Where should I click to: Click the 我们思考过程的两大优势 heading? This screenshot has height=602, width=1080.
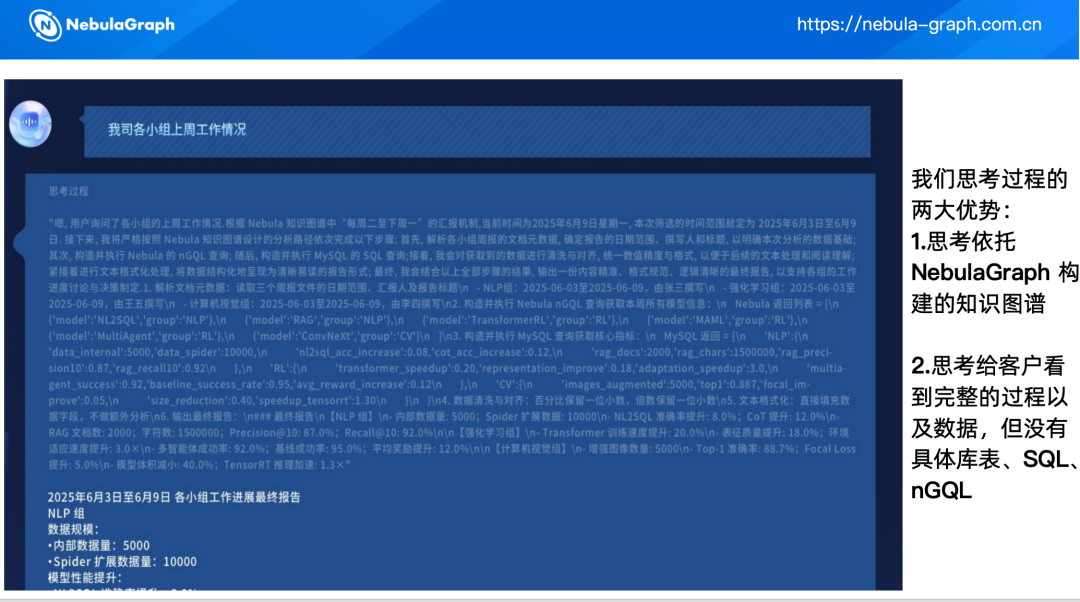[989, 194]
